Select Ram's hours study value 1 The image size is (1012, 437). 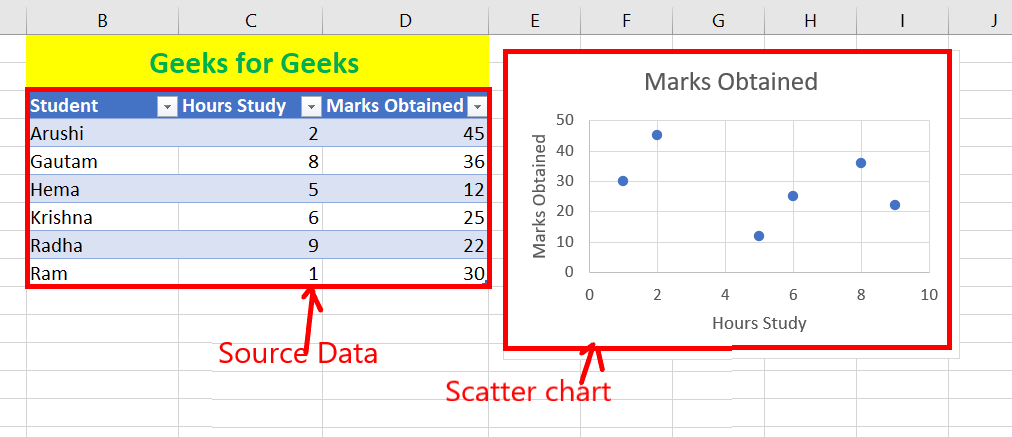coord(250,273)
